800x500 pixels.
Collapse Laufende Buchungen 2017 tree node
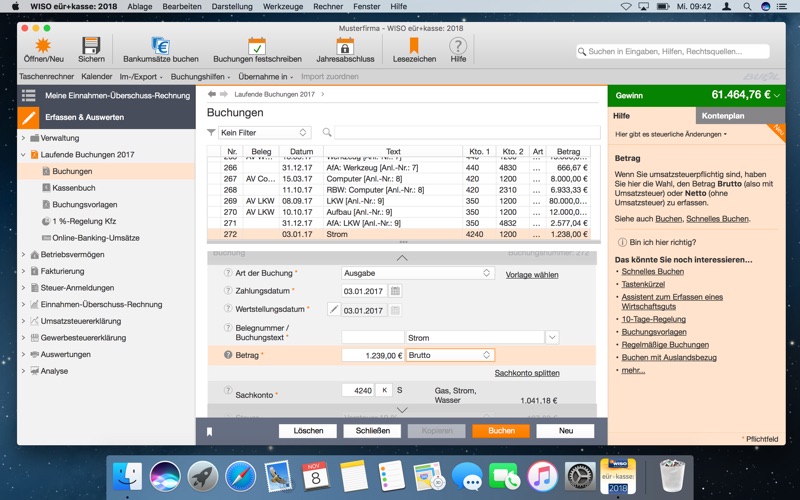23,155
